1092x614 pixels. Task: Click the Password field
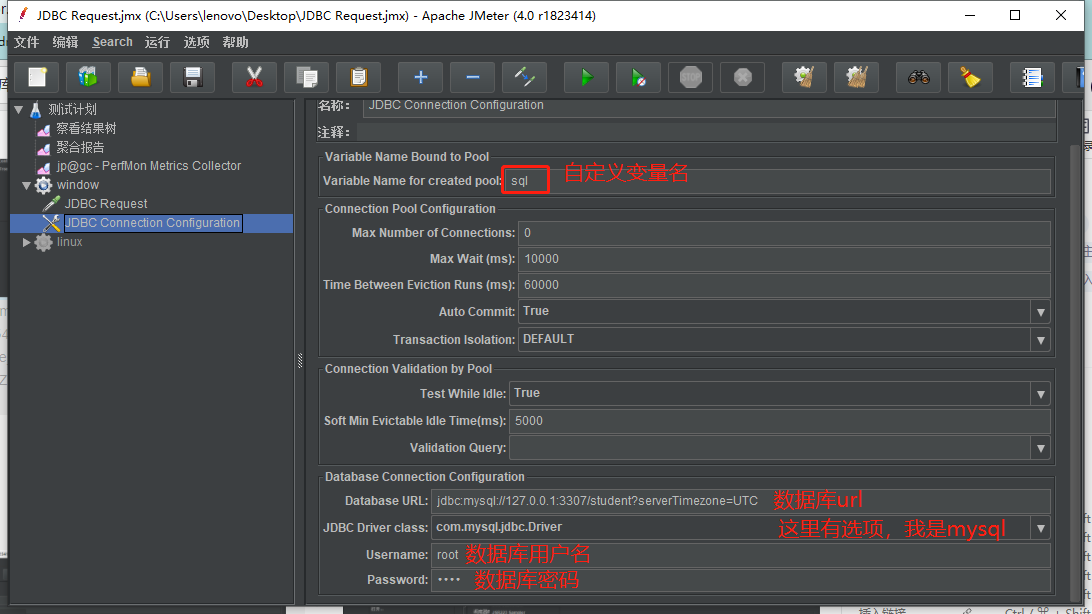(740, 580)
